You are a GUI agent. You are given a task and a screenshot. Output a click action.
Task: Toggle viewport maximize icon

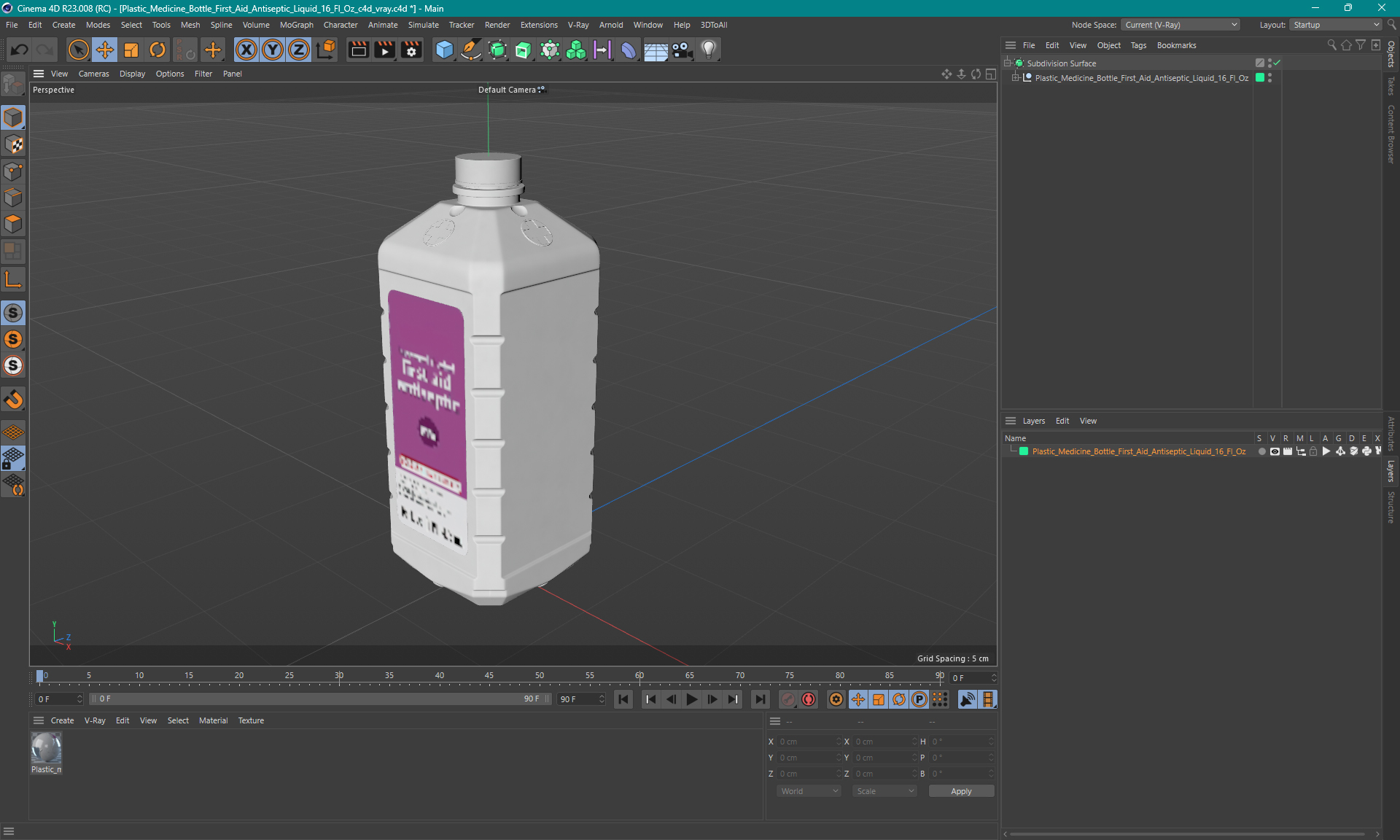pyautogui.click(x=991, y=74)
